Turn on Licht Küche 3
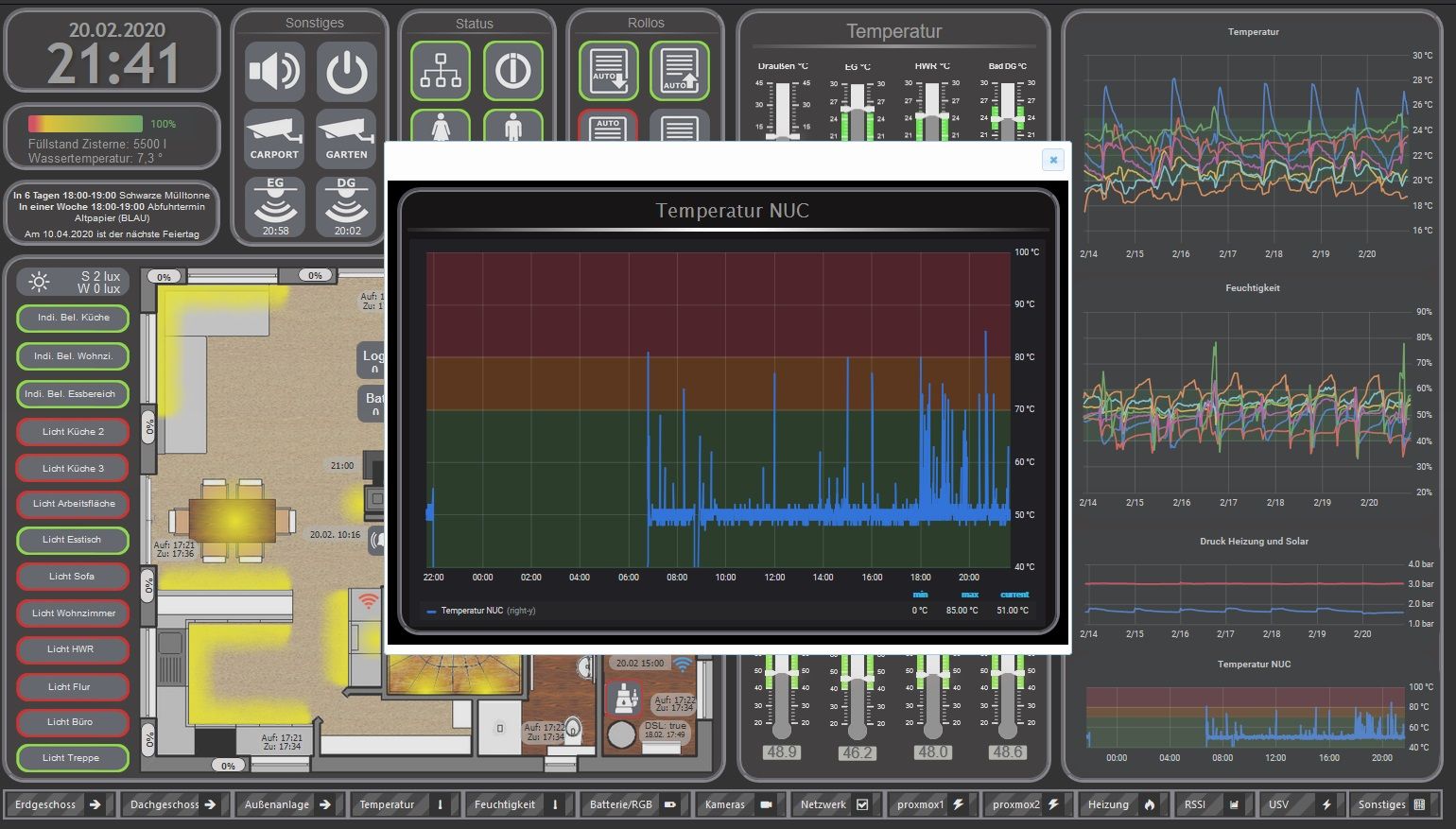Viewport: 1456px width, 829px height. [73, 469]
